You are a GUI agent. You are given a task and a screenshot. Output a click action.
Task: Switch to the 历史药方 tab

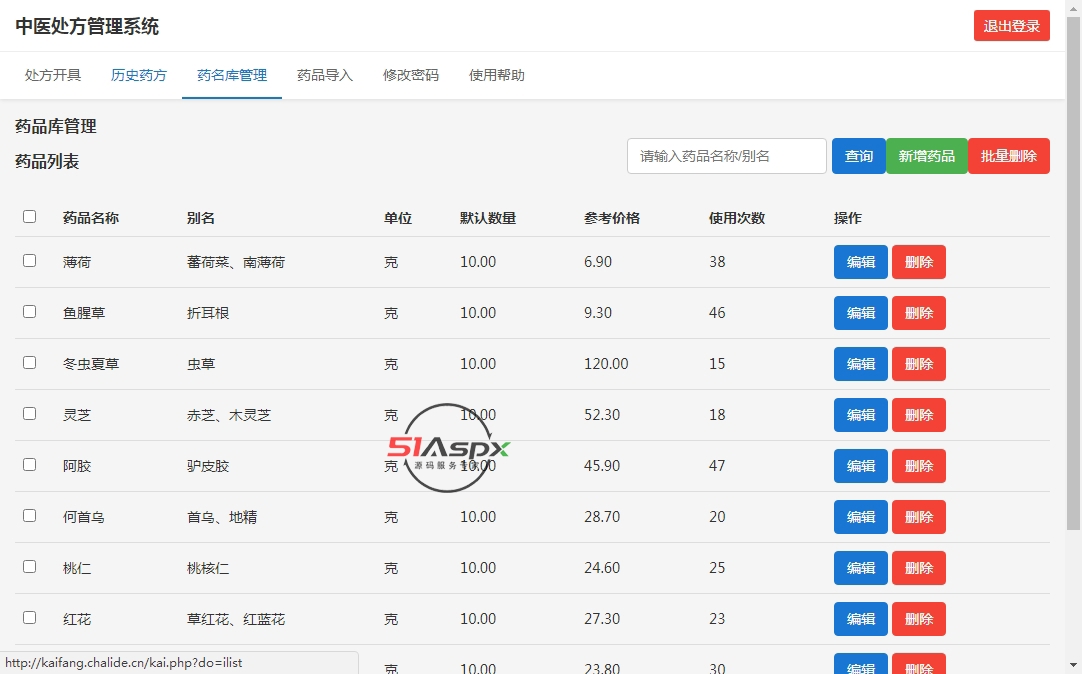click(x=139, y=75)
